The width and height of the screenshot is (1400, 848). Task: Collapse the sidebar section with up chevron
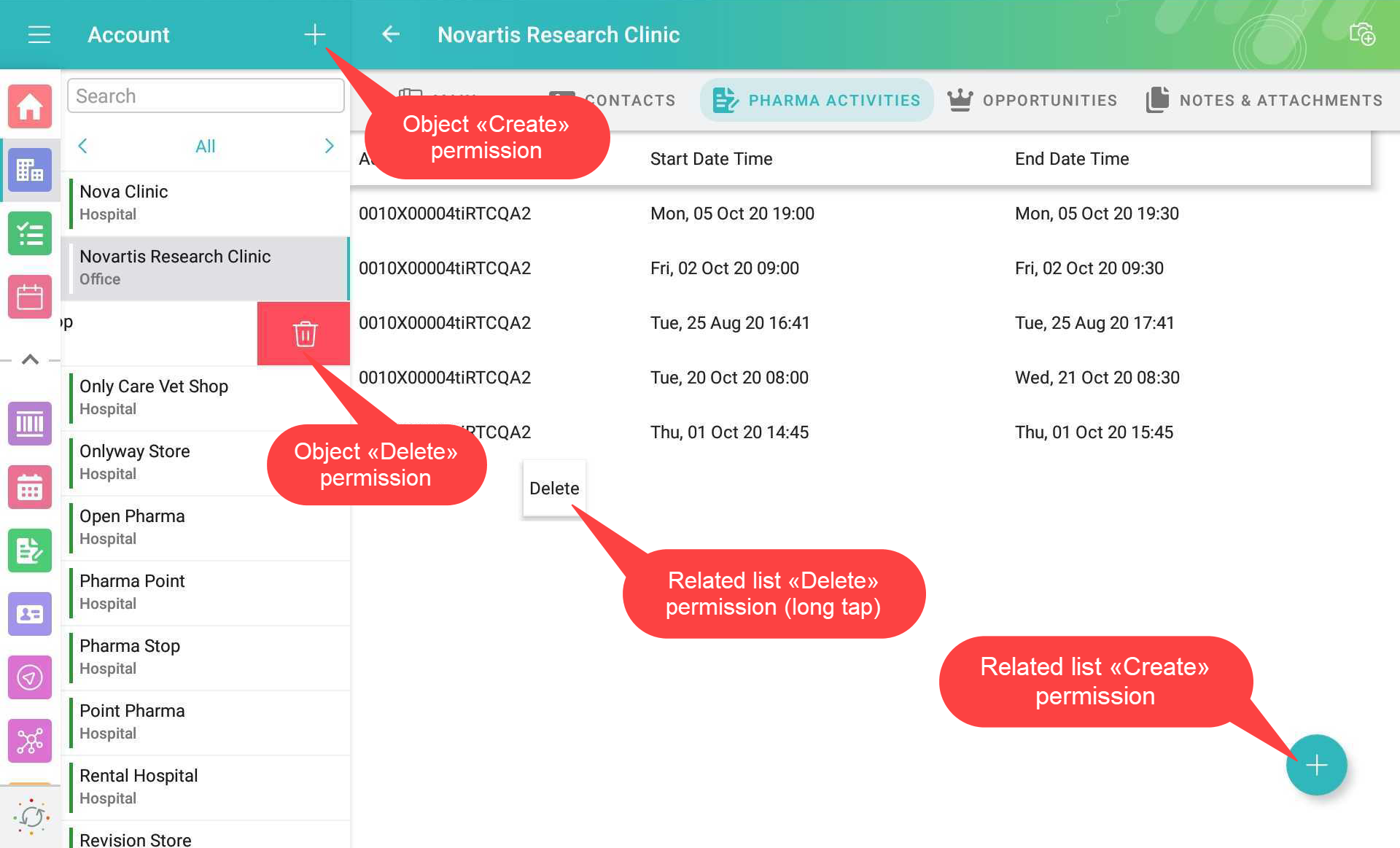point(30,359)
